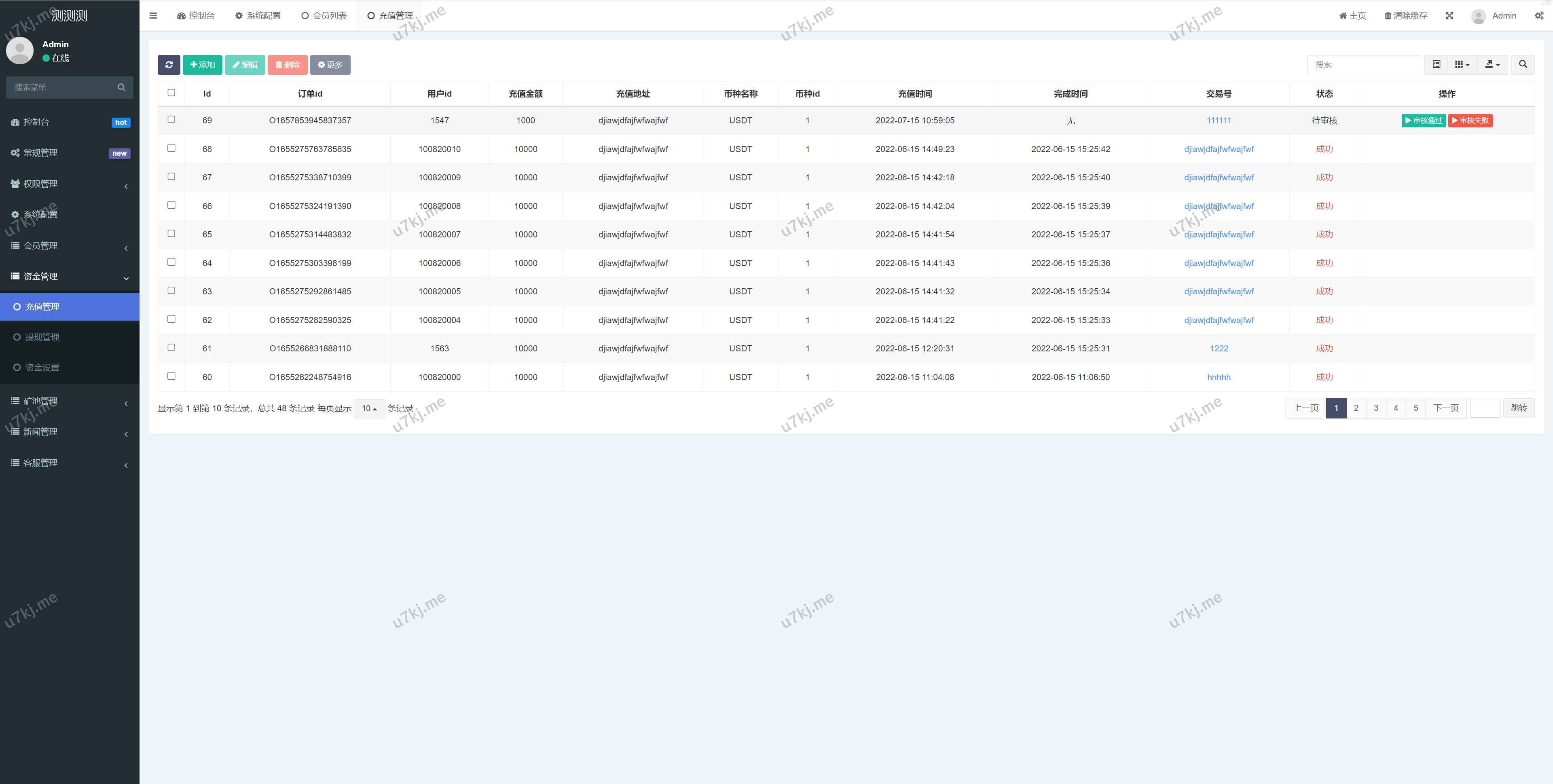Screen dimensions: 1553x784
Task: Toggle the sidebar hamburger menu icon
Action: pyautogui.click(x=153, y=16)
